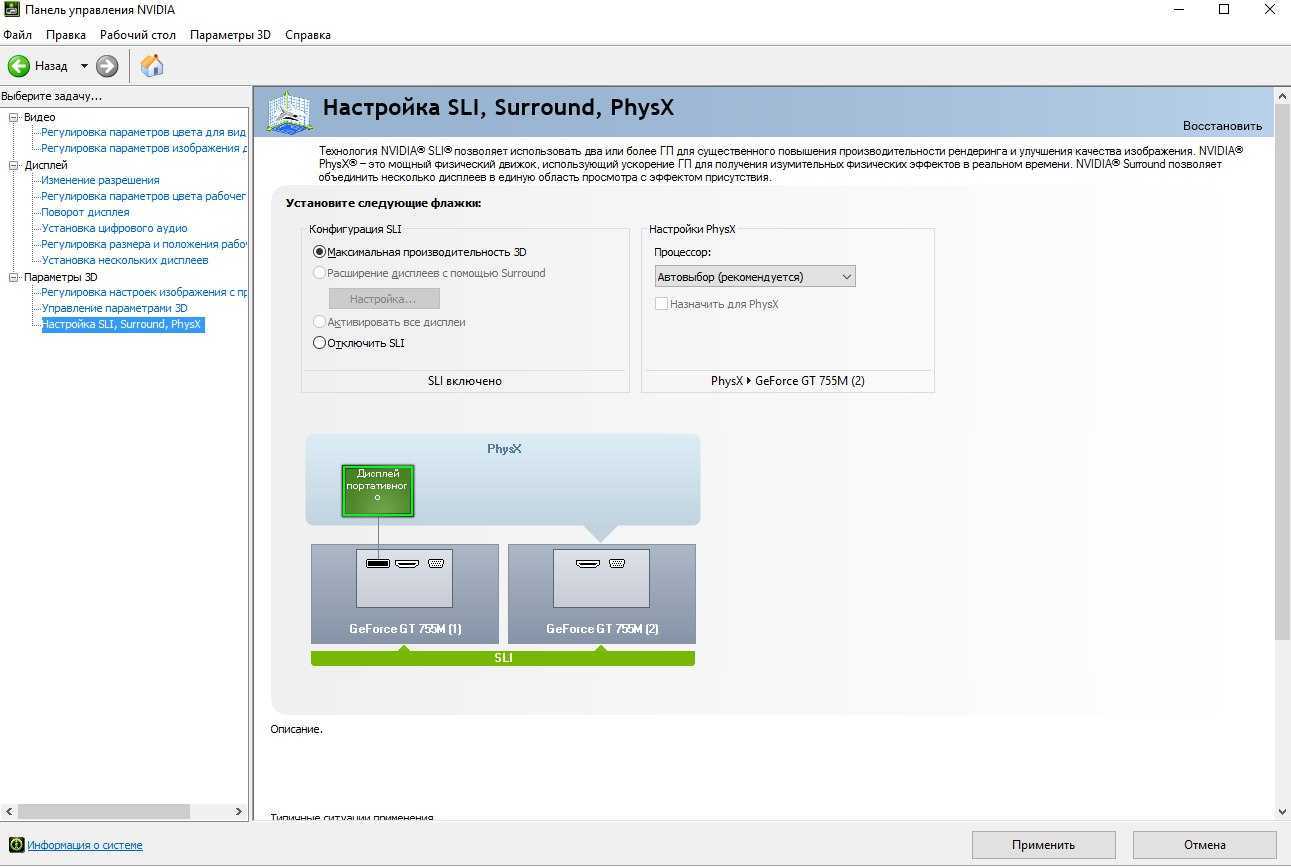Toggle the "Назначить для PhysX" checkbox
This screenshot has width=1291, height=867.
point(661,304)
